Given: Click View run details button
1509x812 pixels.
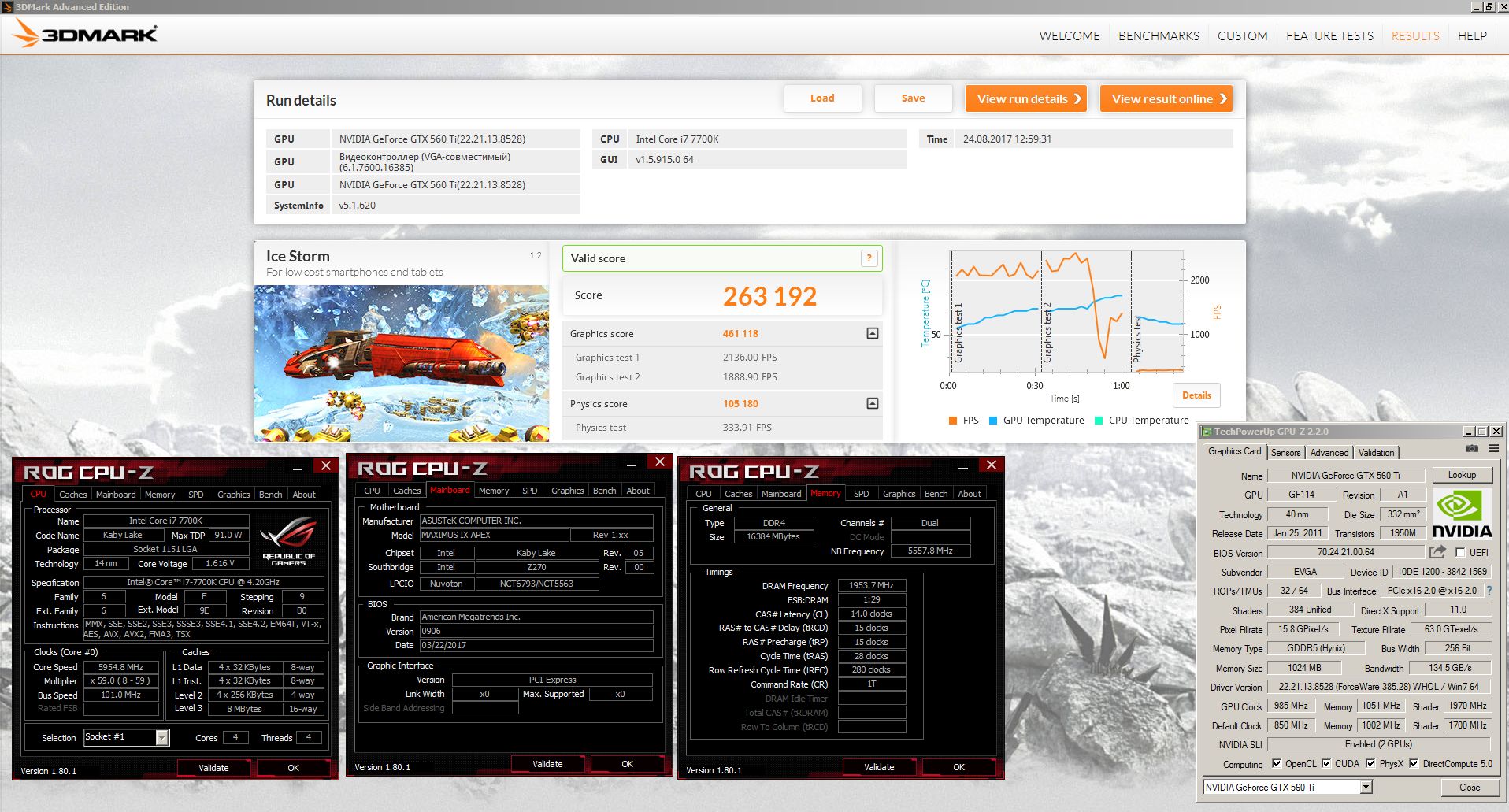Looking at the screenshot, I should (1026, 98).
